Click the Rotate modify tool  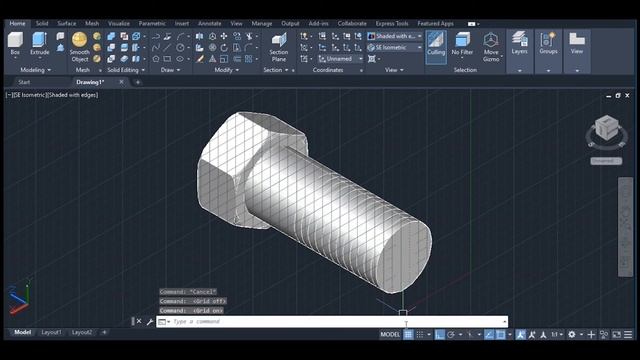(x=224, y=48)
